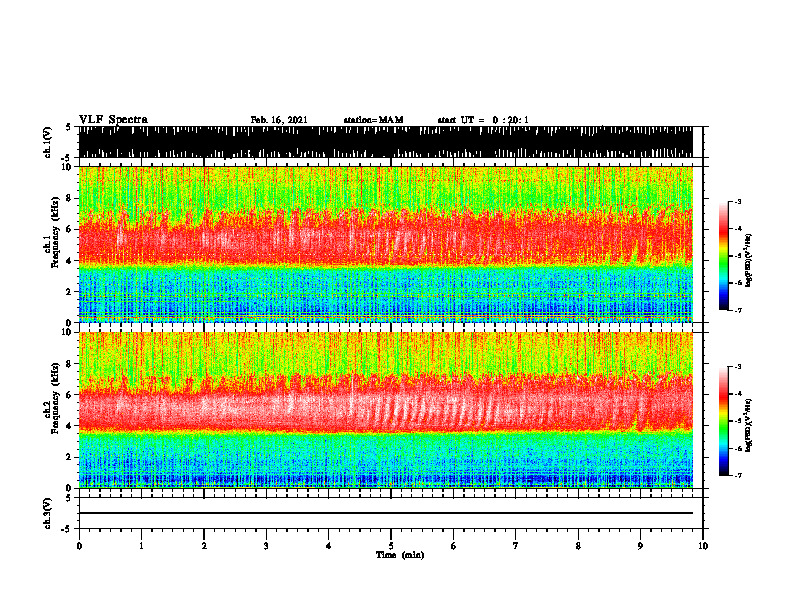Click the 8 kHz tick label on ch.1 spectrogram
The height and width of the screenshot is (612, 792).
(69, 198)
